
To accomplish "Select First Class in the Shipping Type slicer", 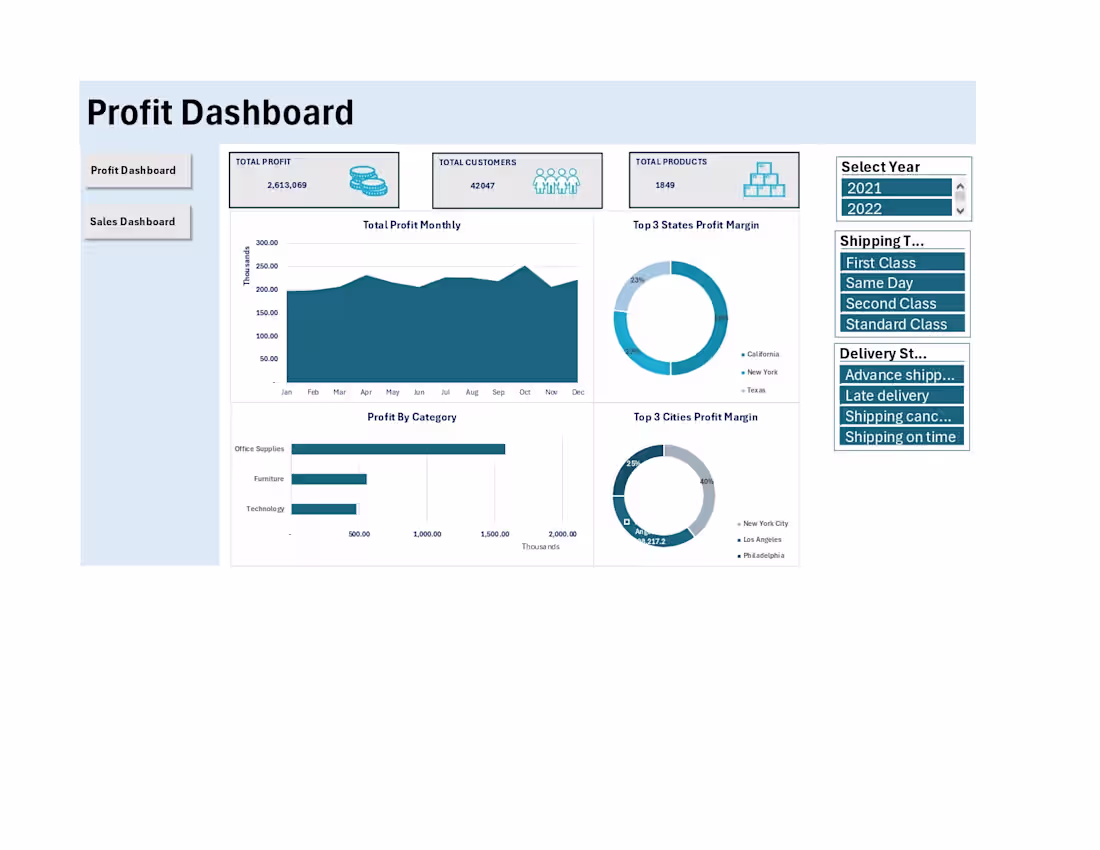I will click(x=901, y=262).
